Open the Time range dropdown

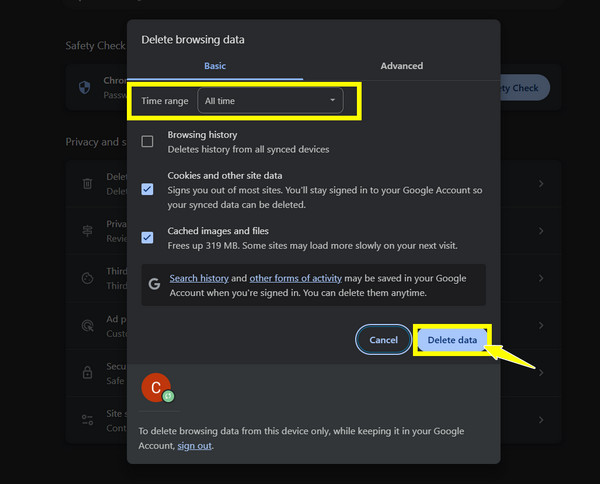(x=270, y=101)
